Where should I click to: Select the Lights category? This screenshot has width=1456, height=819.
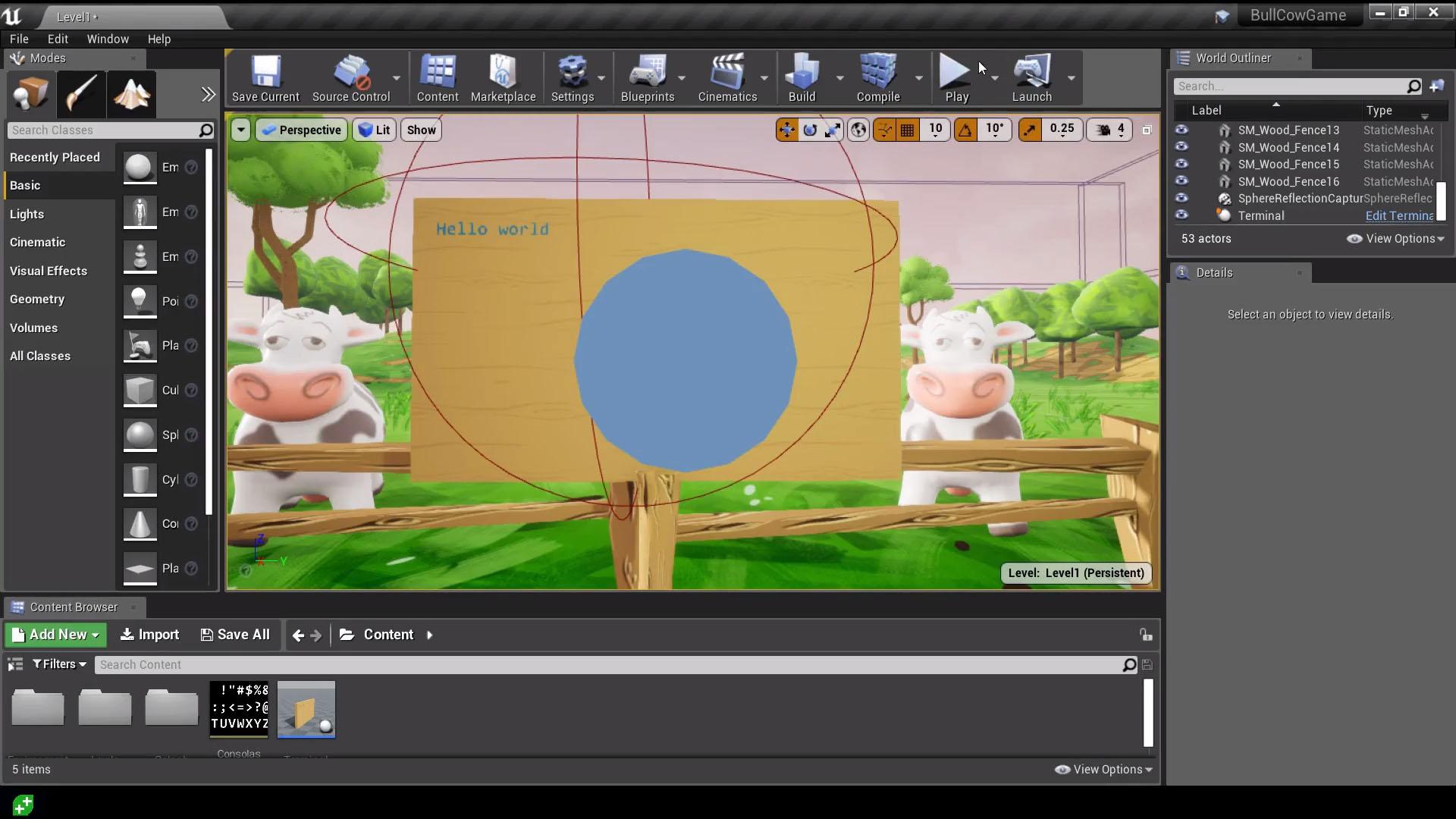[27, 214]
